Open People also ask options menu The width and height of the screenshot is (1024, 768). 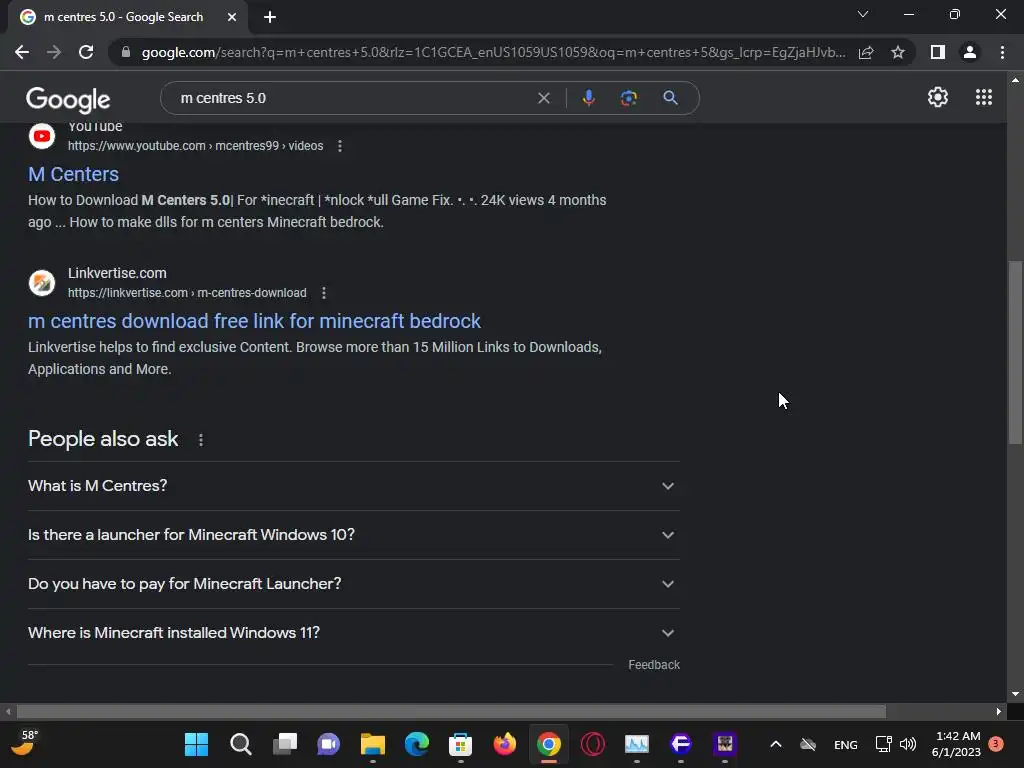pyautogui.click(x=200, y=440)
